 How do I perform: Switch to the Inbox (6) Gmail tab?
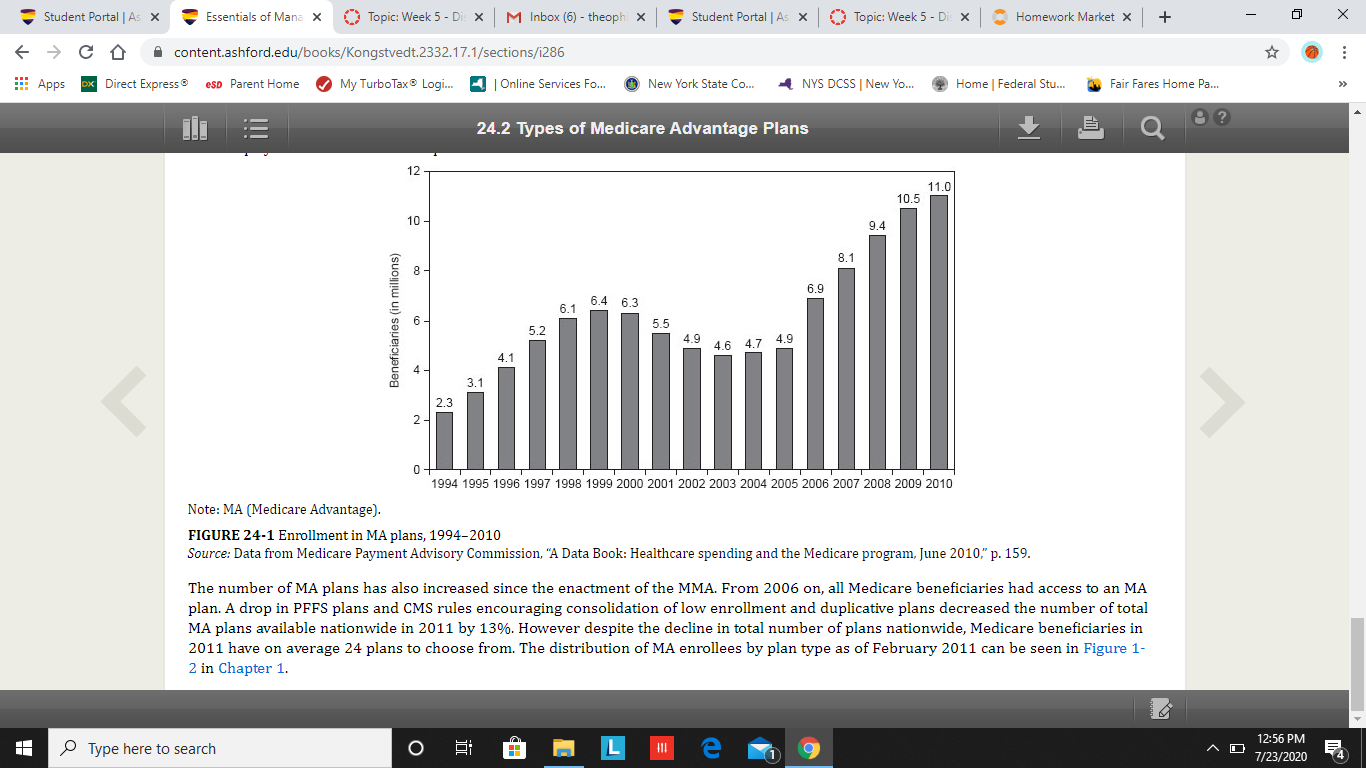(x=574, y=17)
